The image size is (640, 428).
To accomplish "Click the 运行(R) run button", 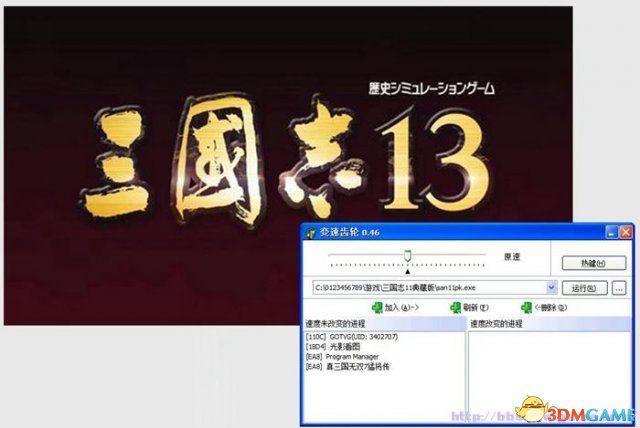I will pos(584,288).
